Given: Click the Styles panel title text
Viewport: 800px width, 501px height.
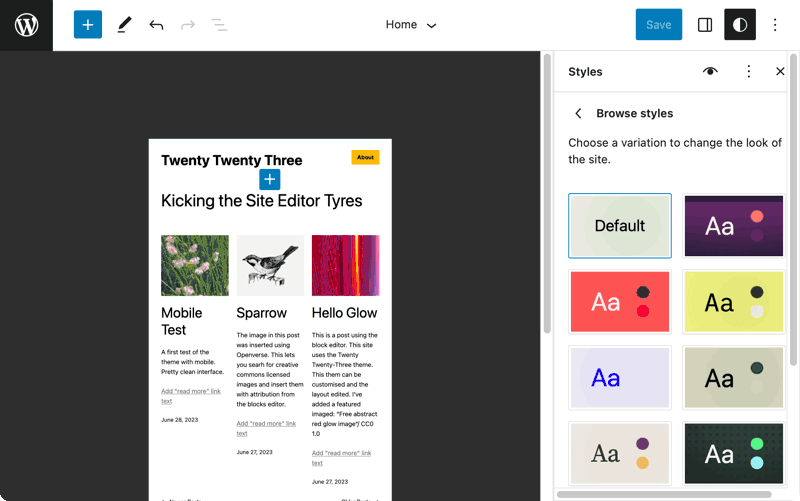Looking at the screenshot, I should pyautogui.click(x=585, y=71).
